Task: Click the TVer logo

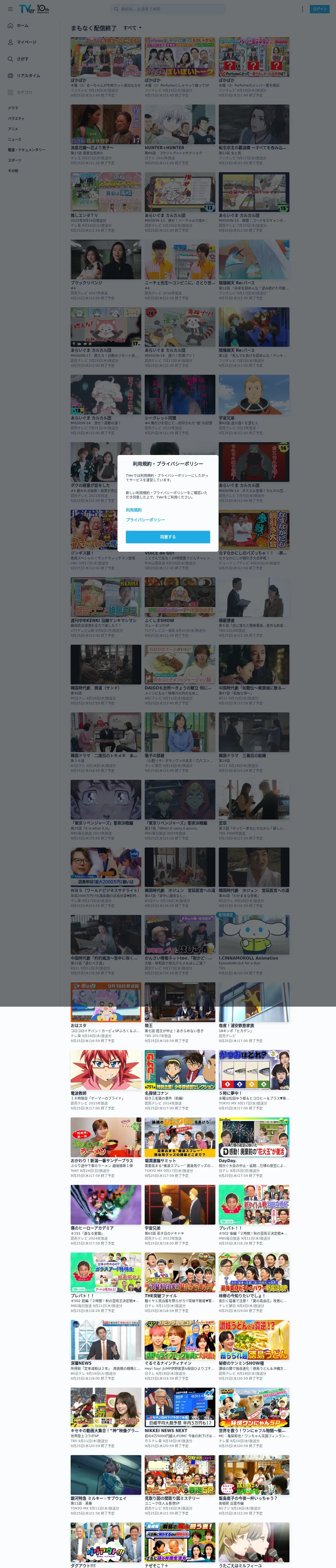Action: coord(34,9)
